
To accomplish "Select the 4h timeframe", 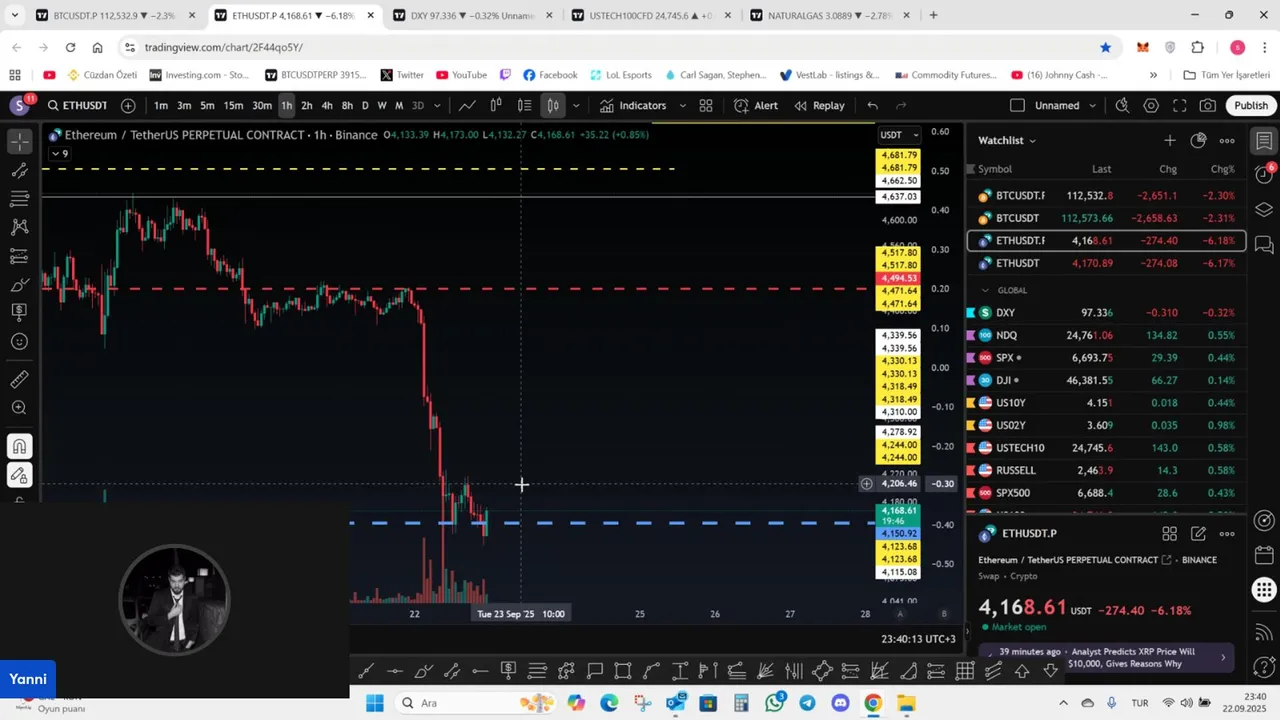I will (327, 105).
